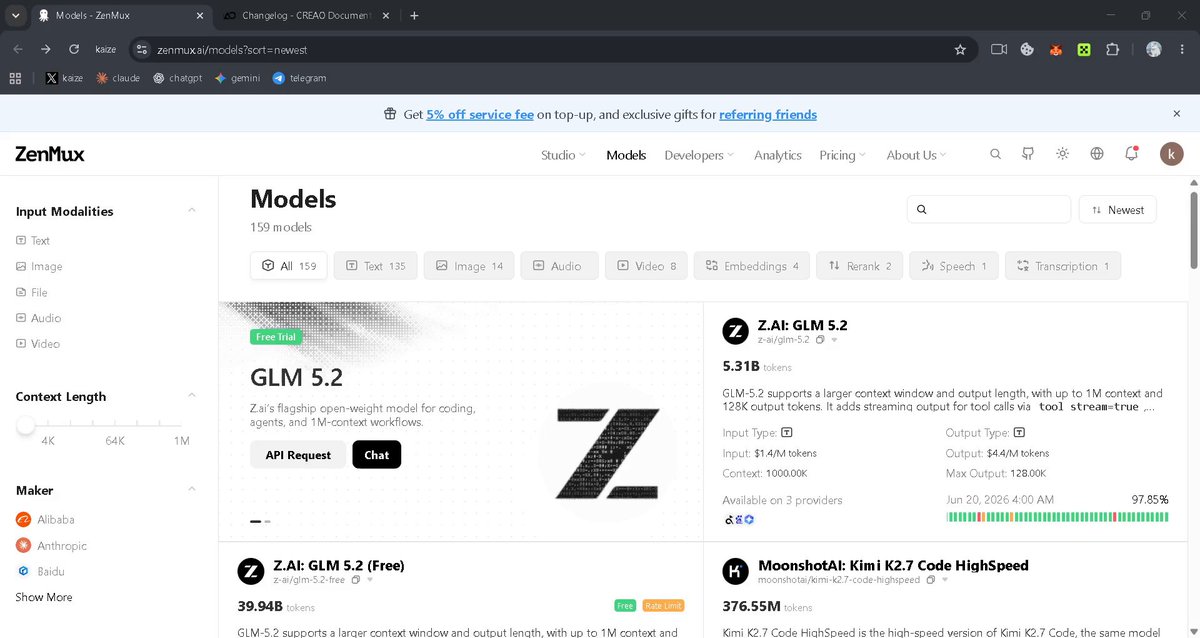Image resolution: width=1200 pixels, height=638 pixels.
Task: Expand the Developers menu
Action: pyautogui.click(x=698, y=155)
